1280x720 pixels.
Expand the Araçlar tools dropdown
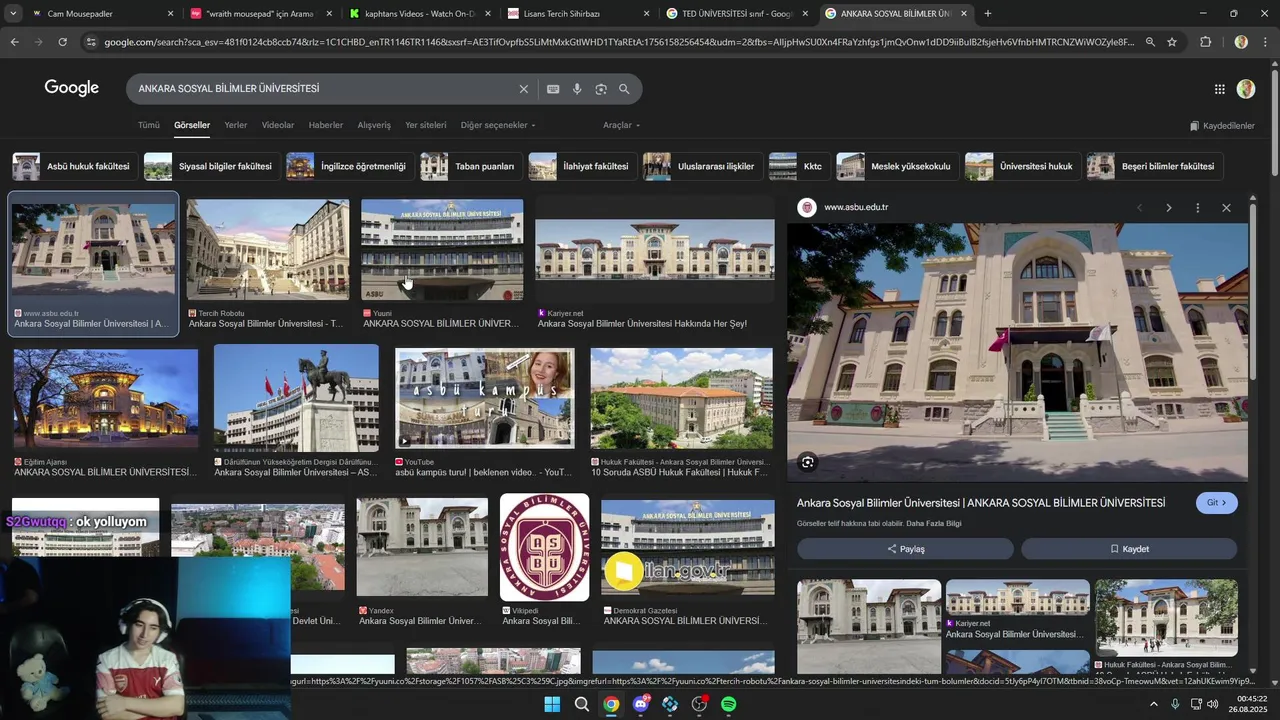coord(621,125)
